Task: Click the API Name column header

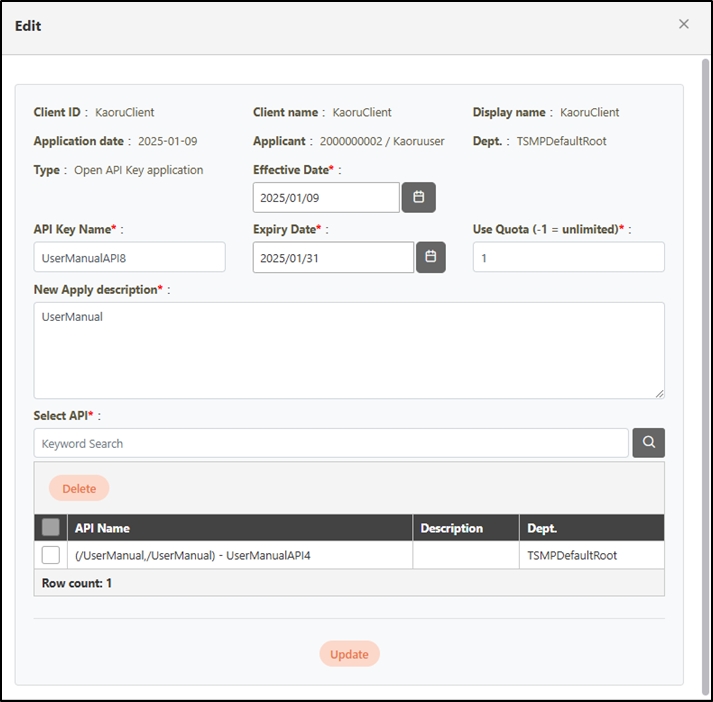Action: (x=102, y=528)
